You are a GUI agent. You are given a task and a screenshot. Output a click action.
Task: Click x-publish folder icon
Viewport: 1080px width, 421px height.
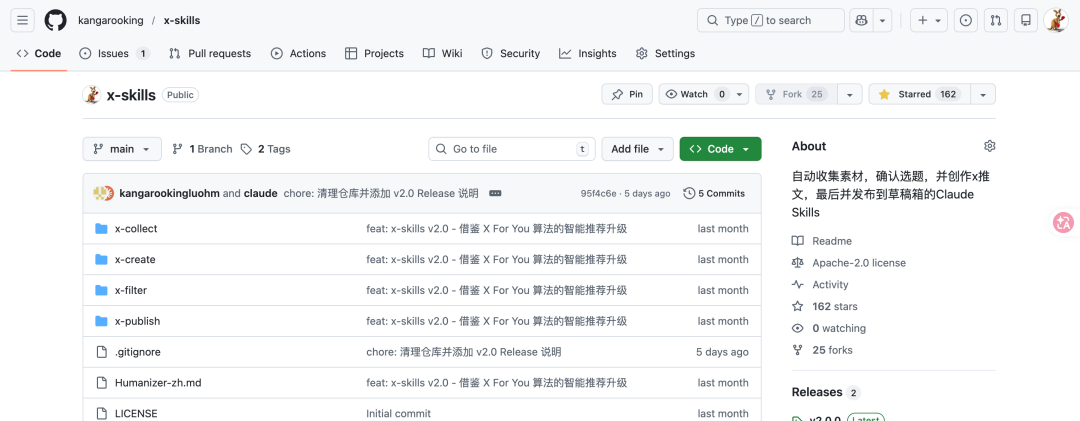pyautogui.click(x=102, y=321)
